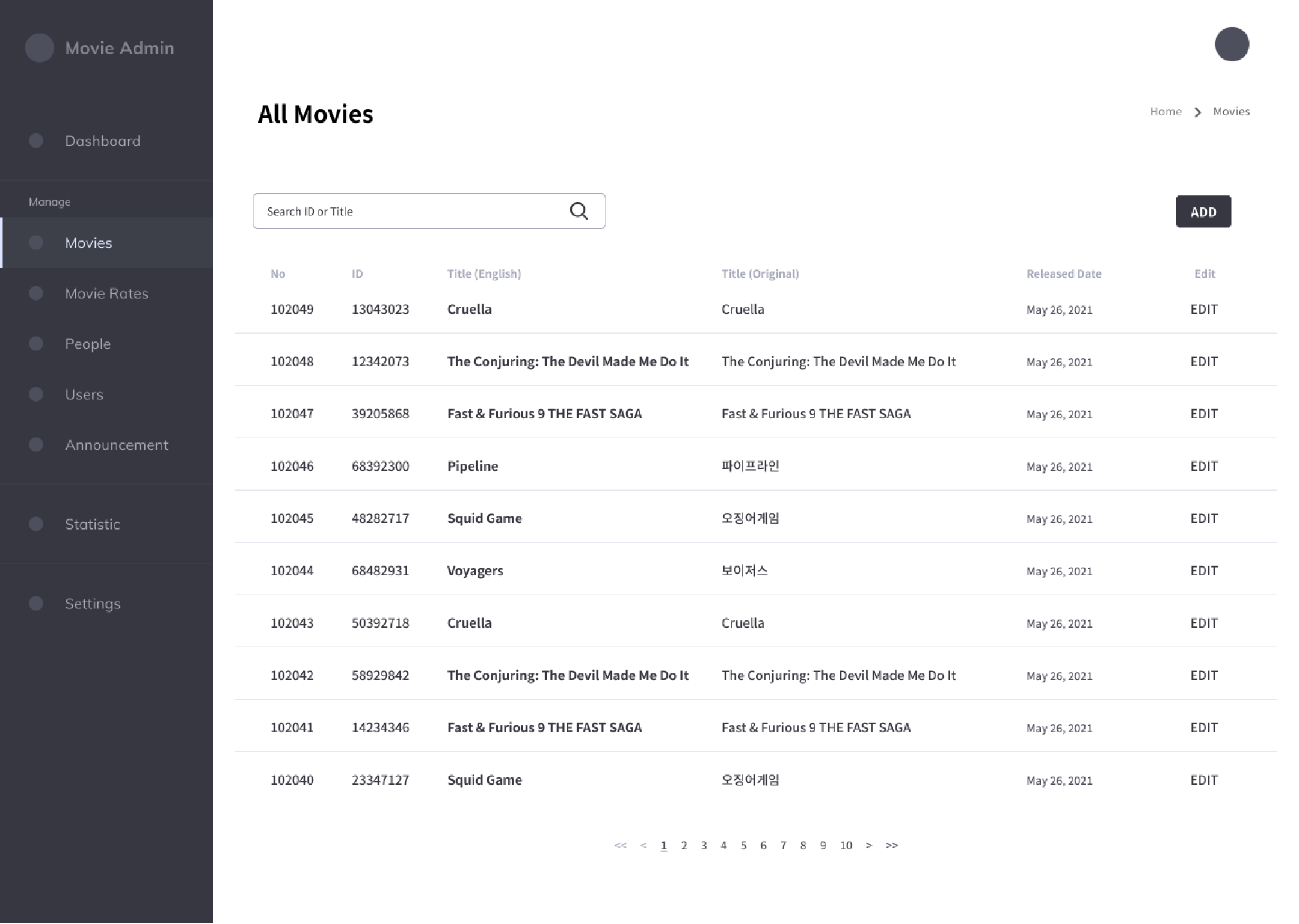Focus the Search ID or Title field
Viewport: 1299px width, 924px height.
[x=429, y=211]
